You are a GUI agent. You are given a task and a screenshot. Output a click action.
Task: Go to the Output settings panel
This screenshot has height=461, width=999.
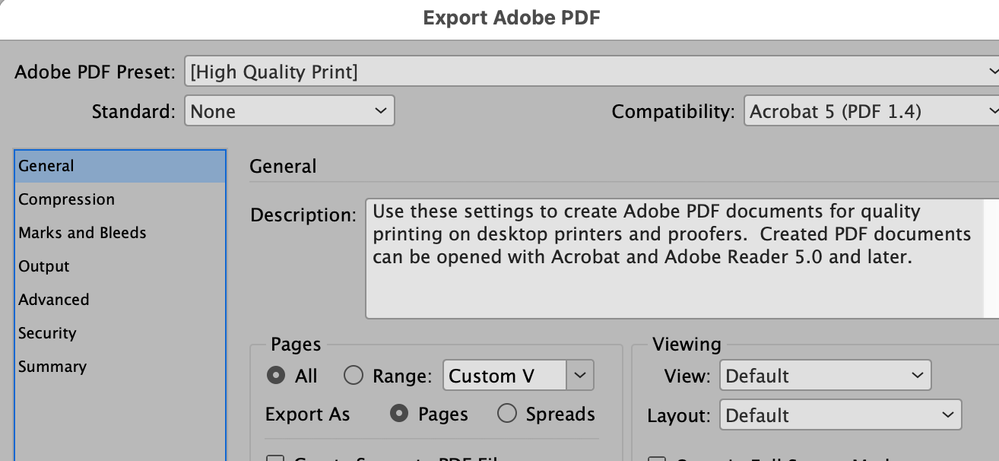coord(44,266)
